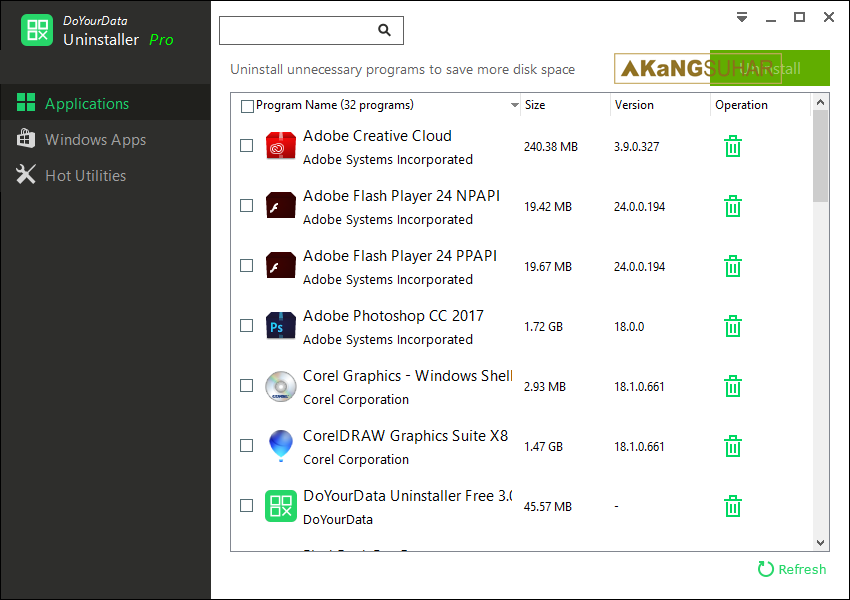Click the 1.72 GB size value
The height and width of the screenshot is (600, 850).
[x=543, y=327]
